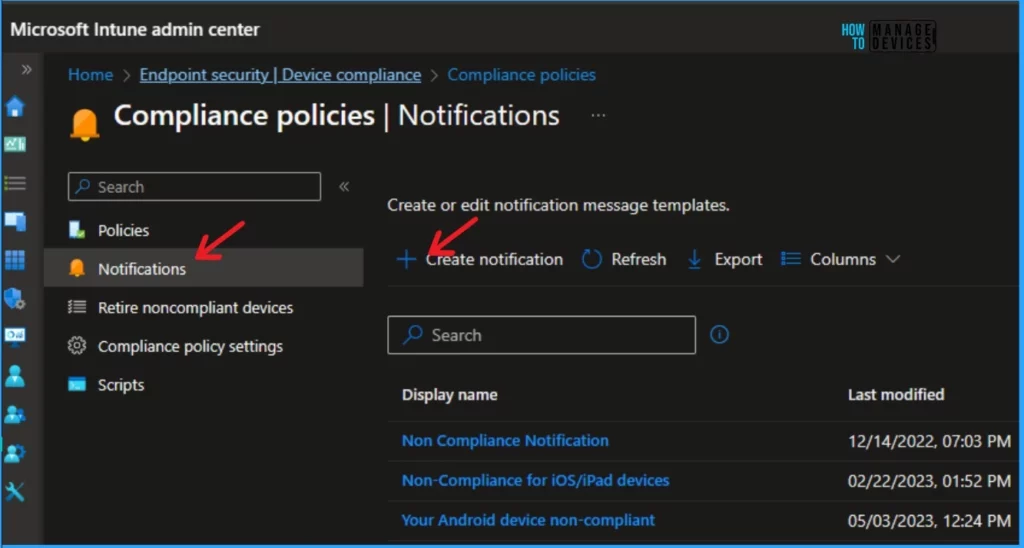Open Troubleshooting tools icon in sidebar

(x=15, y=491)
